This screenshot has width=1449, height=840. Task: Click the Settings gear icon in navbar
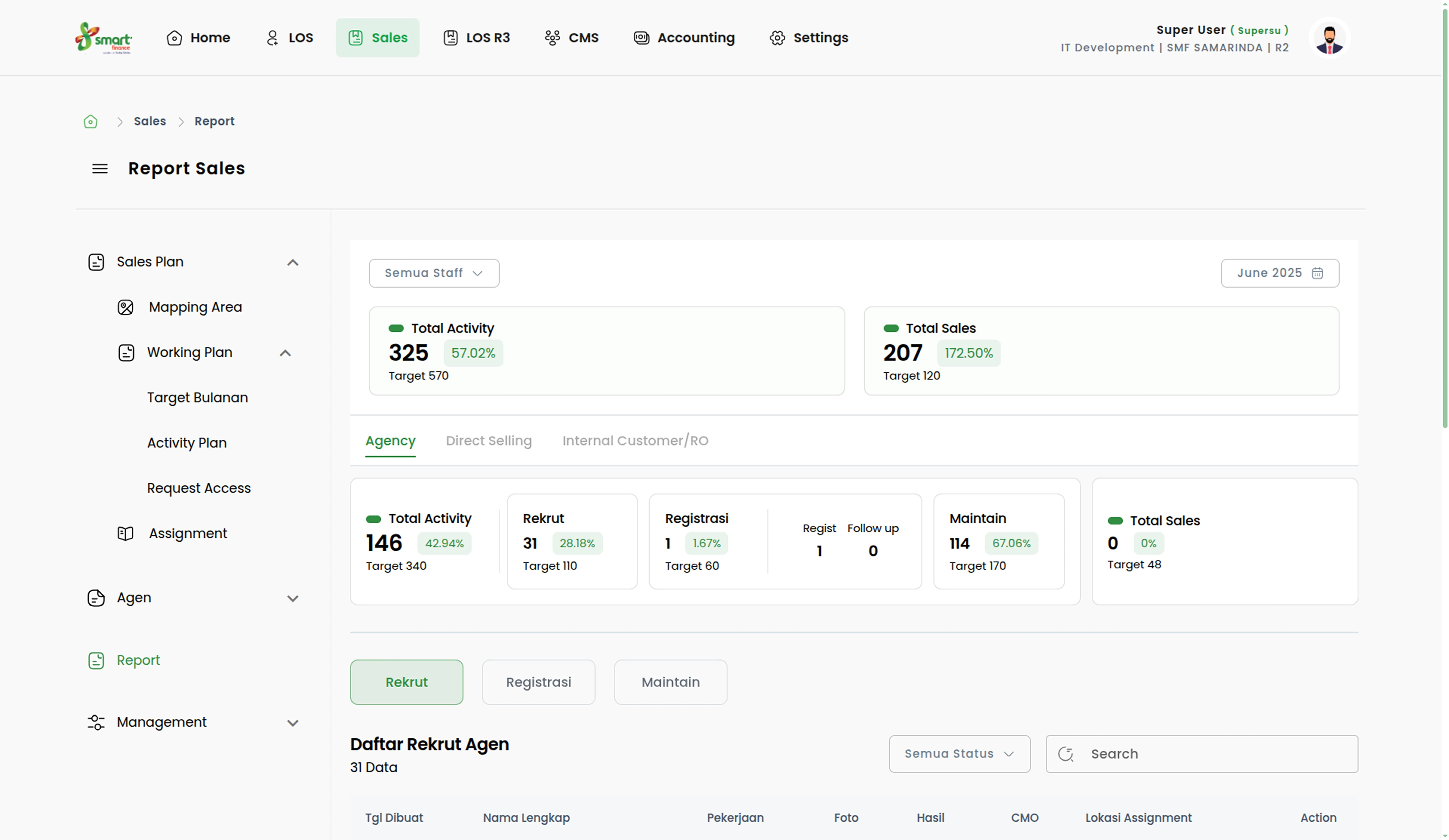coord(777,38)
